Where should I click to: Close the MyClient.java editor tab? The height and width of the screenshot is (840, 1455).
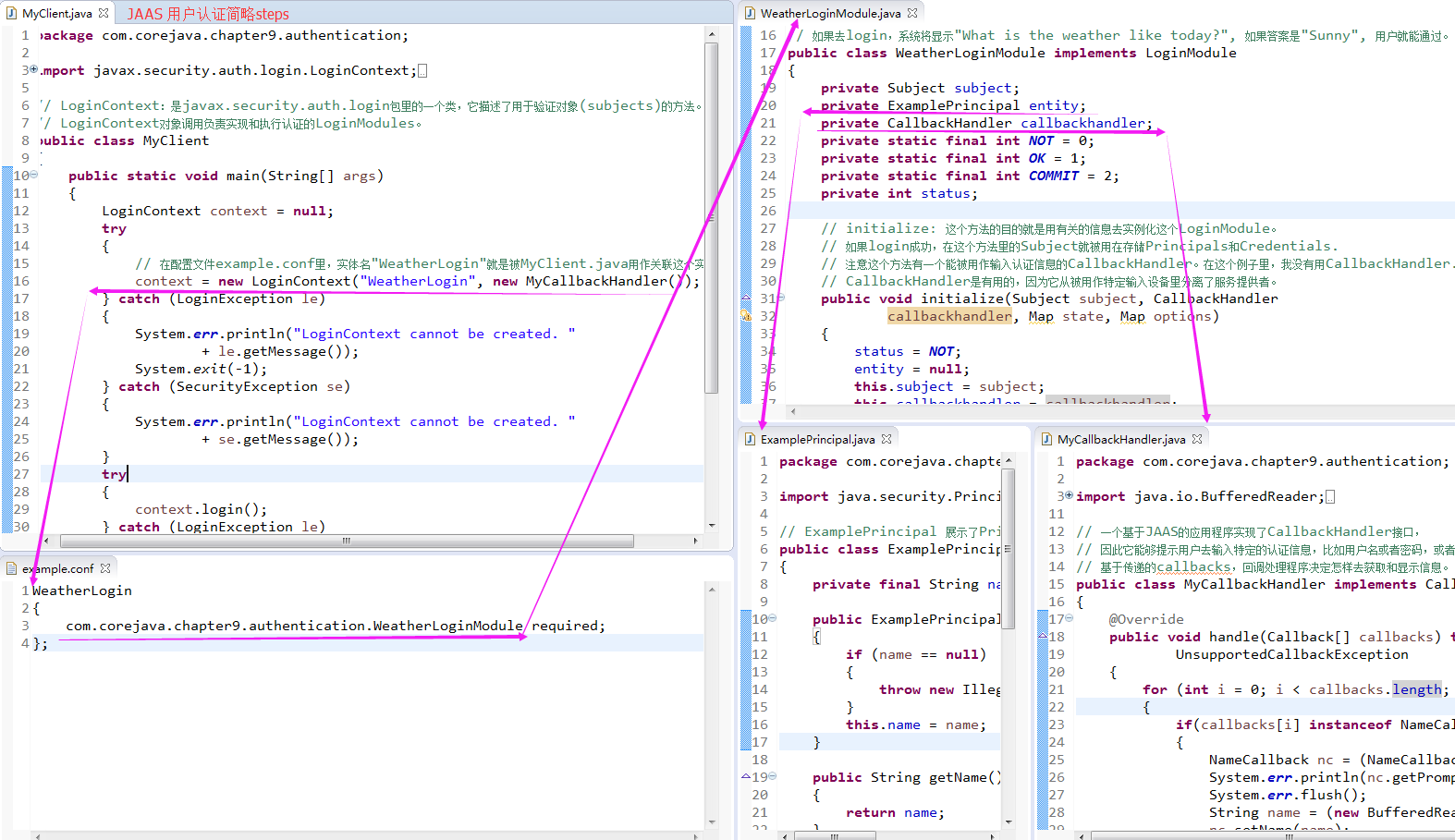click(104, 13)
